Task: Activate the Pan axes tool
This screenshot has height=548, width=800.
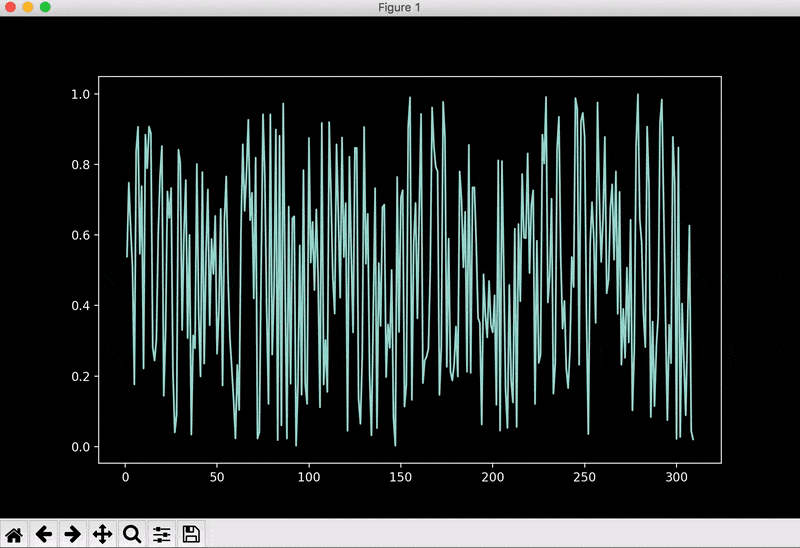Action: point(103,534)
